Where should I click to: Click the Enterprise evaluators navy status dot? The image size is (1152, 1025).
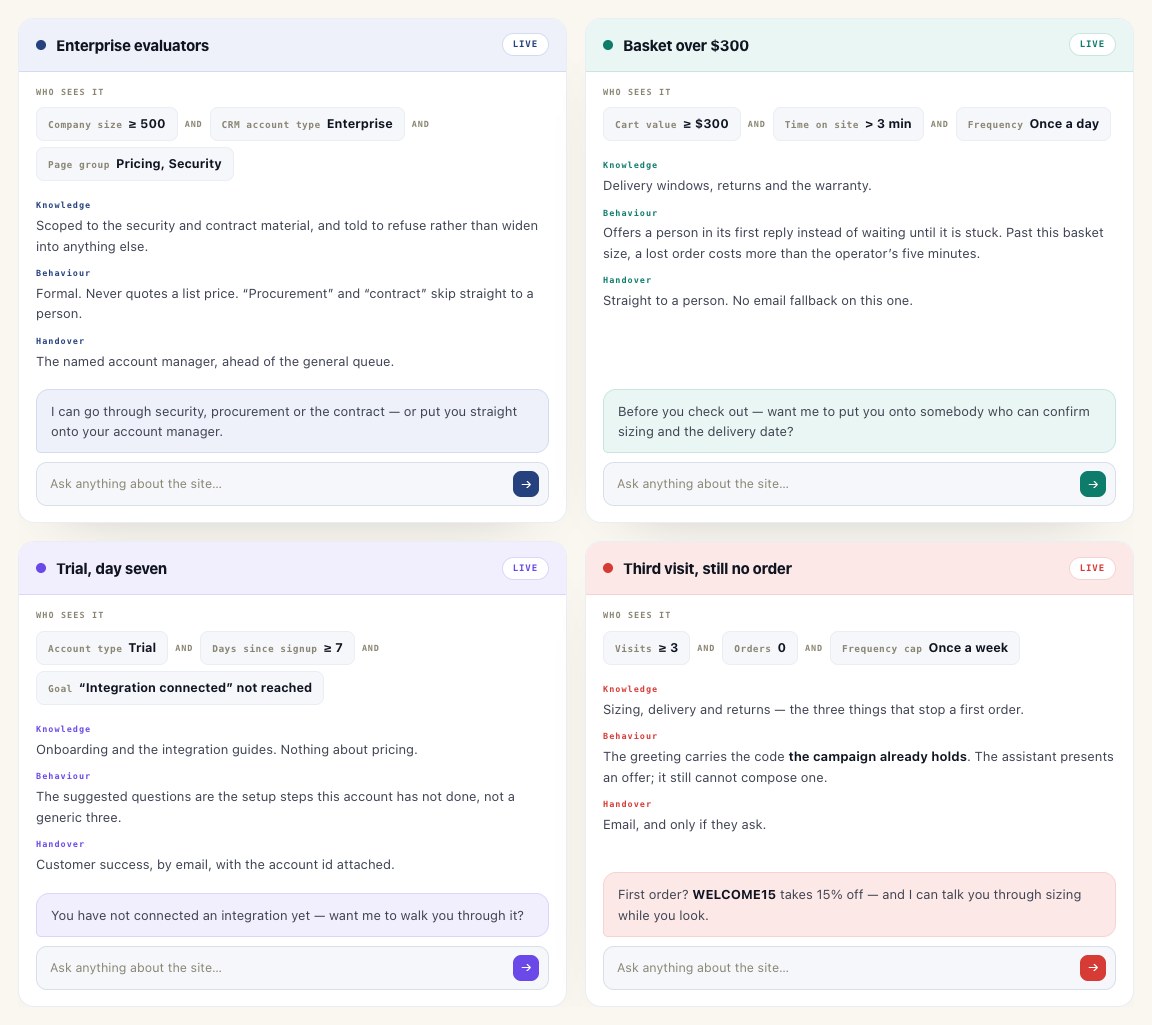pyautogui.click(x=41, y=46)
